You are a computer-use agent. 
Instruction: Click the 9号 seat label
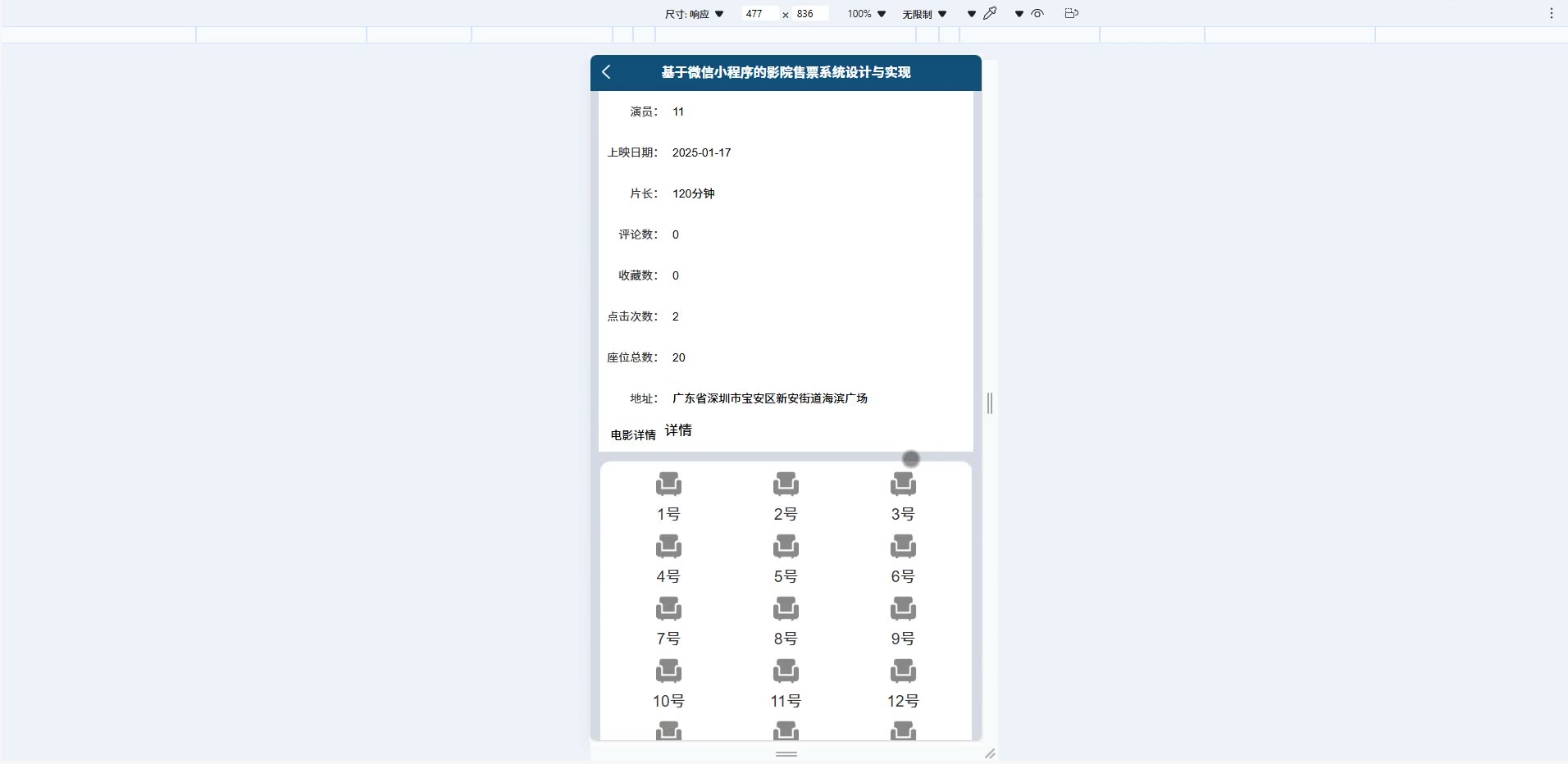click(x=903, y=639)
